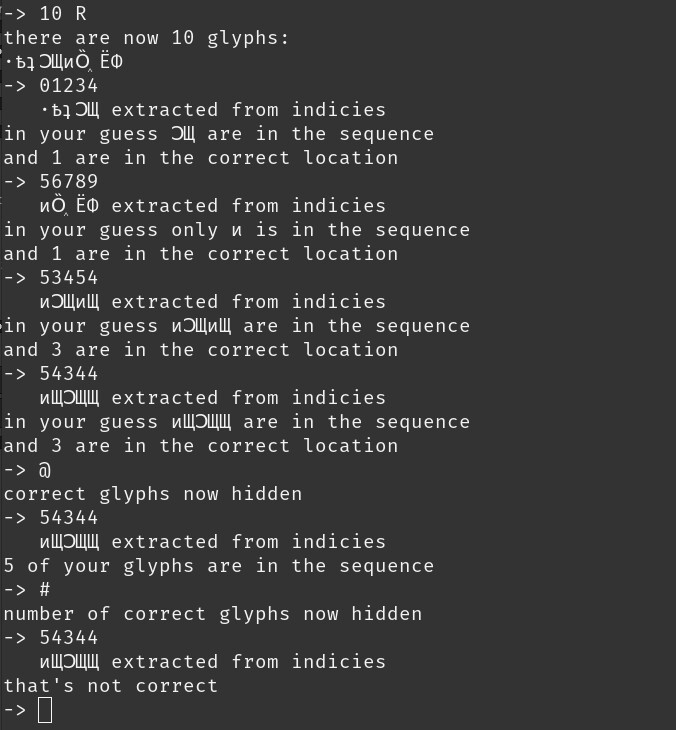This screenshot has height=730, width=676.
Task: Click "5 of your glyphs are in the sequence"
Action: coord(218,566)
